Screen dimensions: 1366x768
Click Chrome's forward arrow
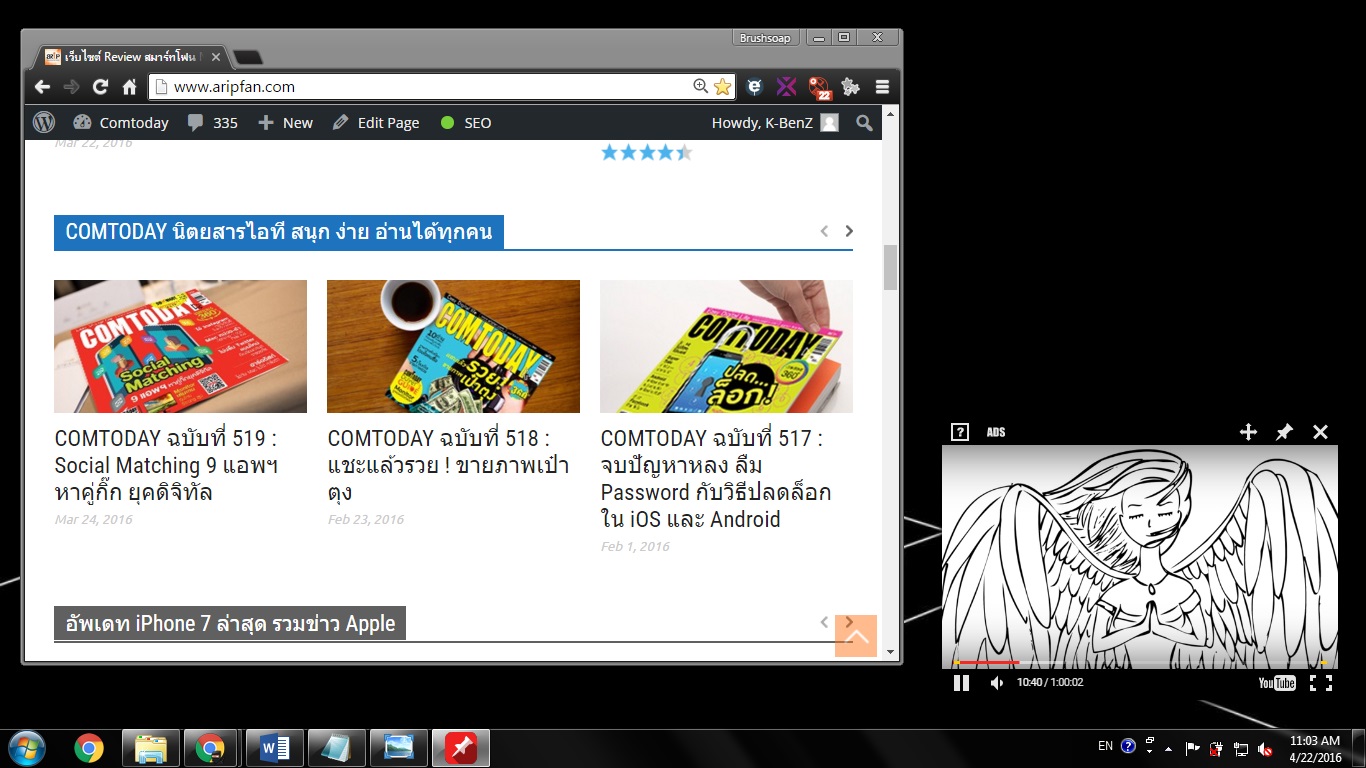tap(71, 87)
